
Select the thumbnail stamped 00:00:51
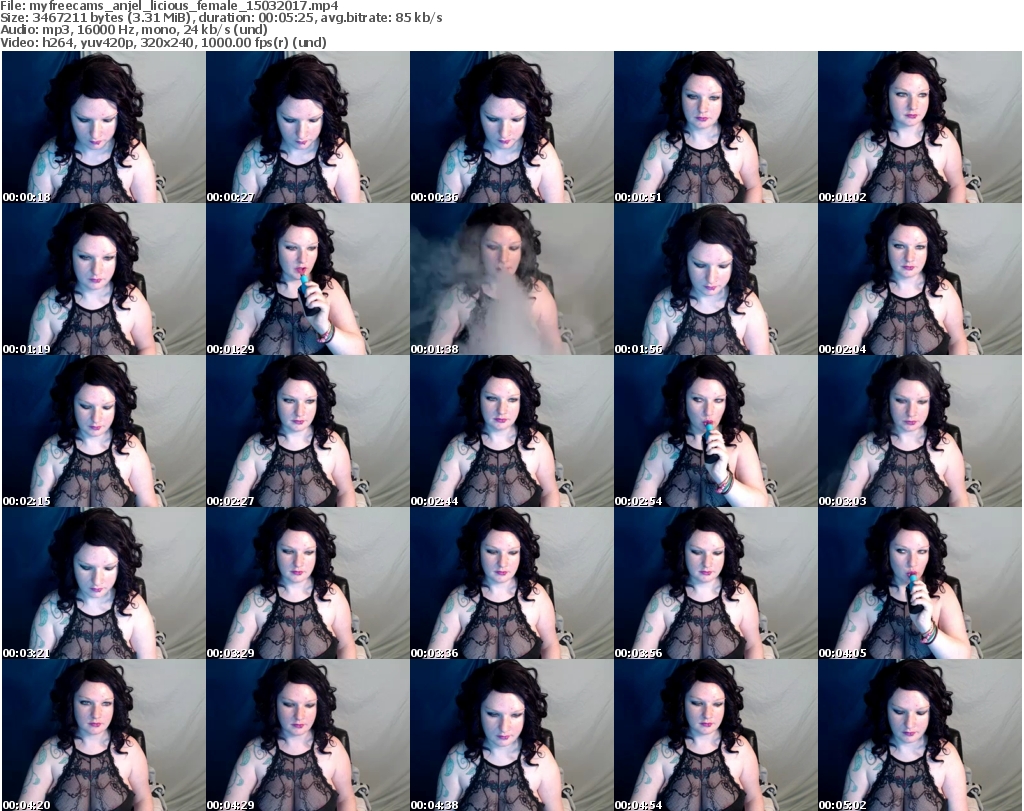tap(715, 127)
